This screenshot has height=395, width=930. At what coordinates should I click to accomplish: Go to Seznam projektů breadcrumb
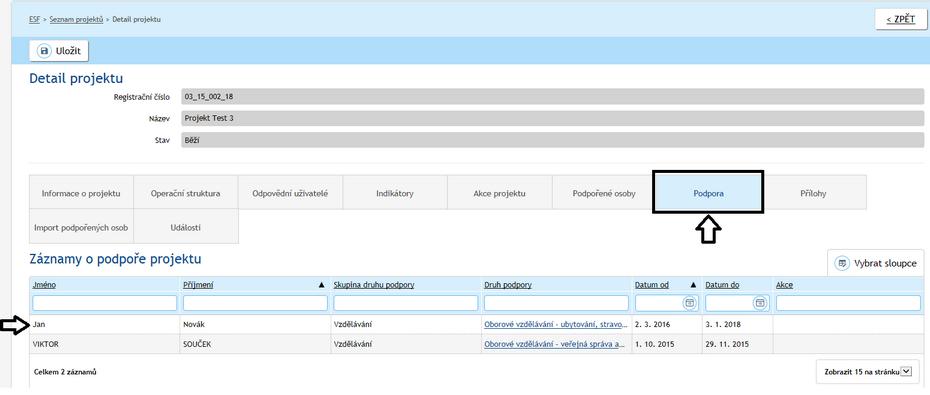coord(76,19)
